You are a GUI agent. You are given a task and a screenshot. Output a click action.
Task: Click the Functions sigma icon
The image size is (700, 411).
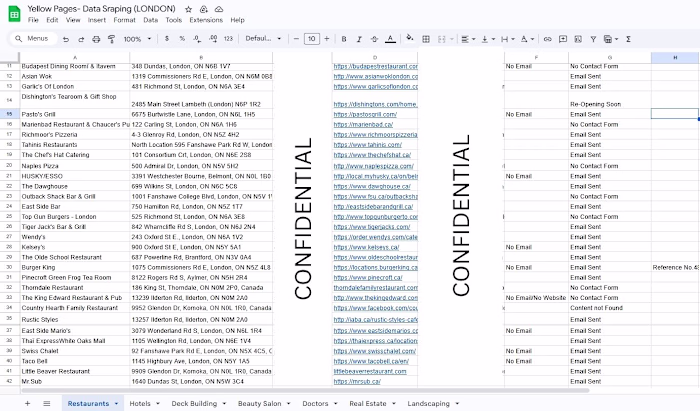[628, 39]
